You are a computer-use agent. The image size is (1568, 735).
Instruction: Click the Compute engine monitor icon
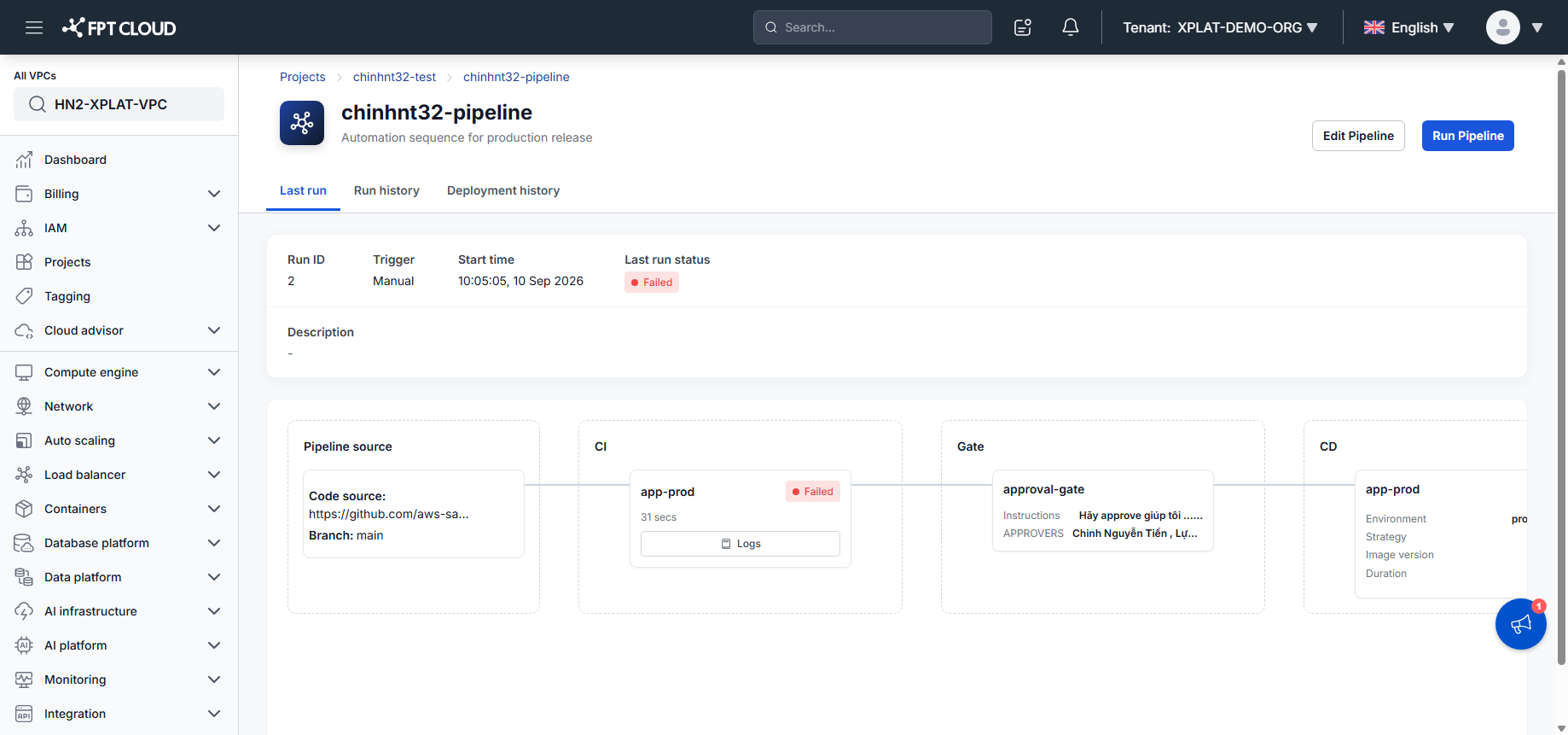coord(24,372)
